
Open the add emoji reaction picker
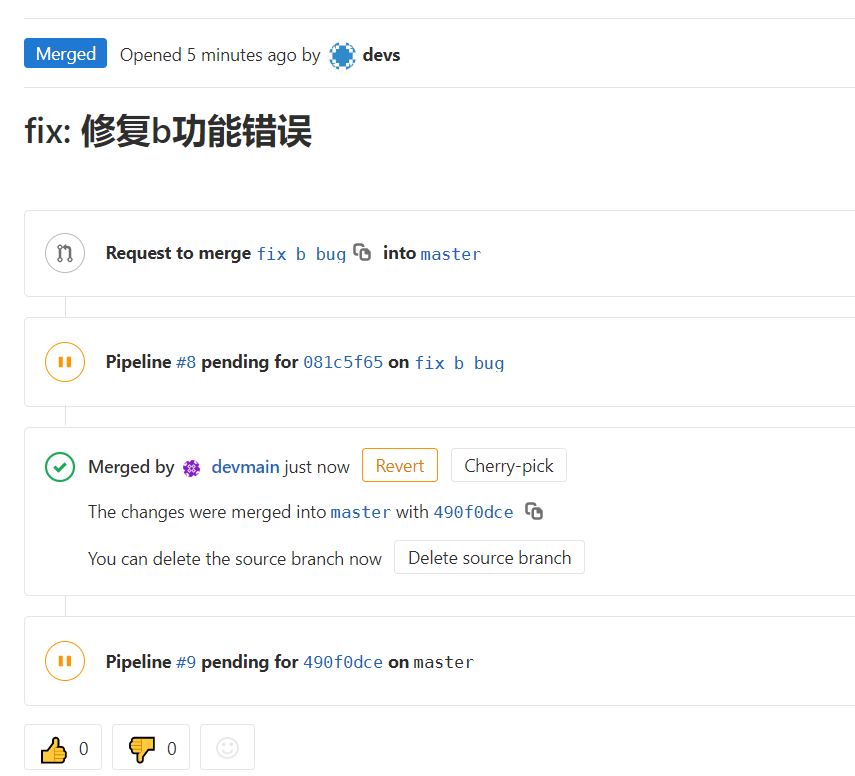coord(228,748)
